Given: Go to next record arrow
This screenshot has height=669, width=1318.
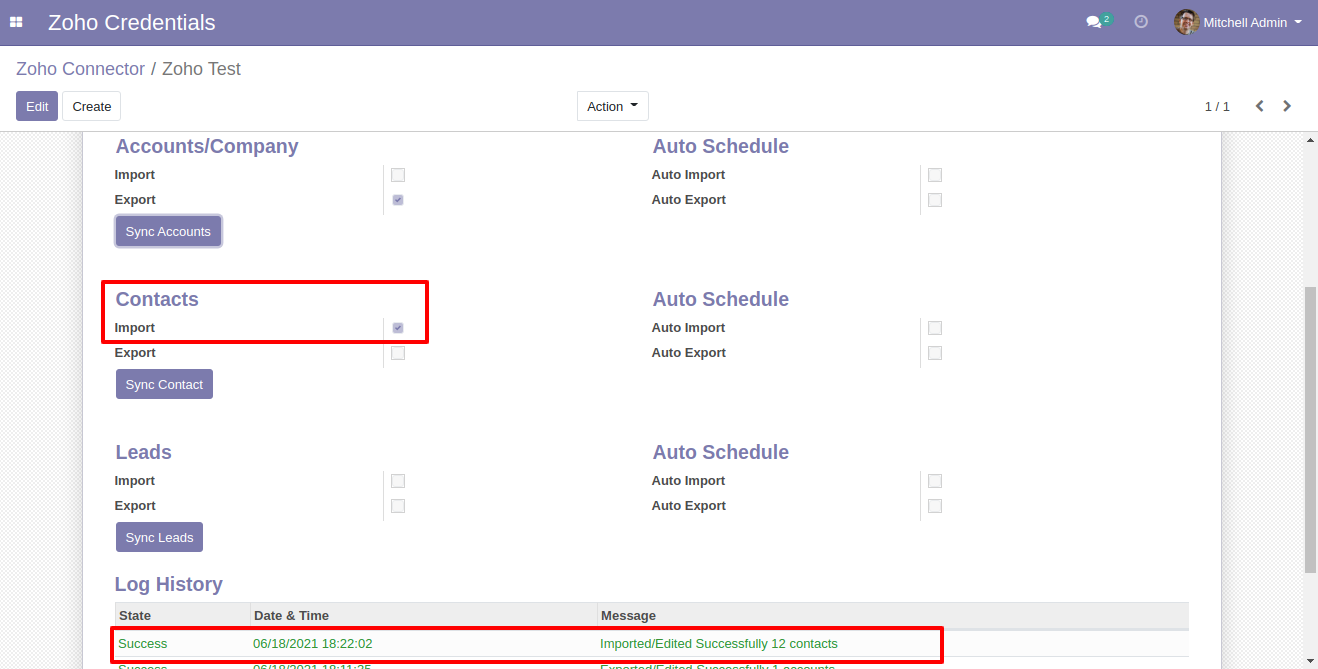Looking at the screenshot, I should pyautogui.click(x=1287, y=106).
